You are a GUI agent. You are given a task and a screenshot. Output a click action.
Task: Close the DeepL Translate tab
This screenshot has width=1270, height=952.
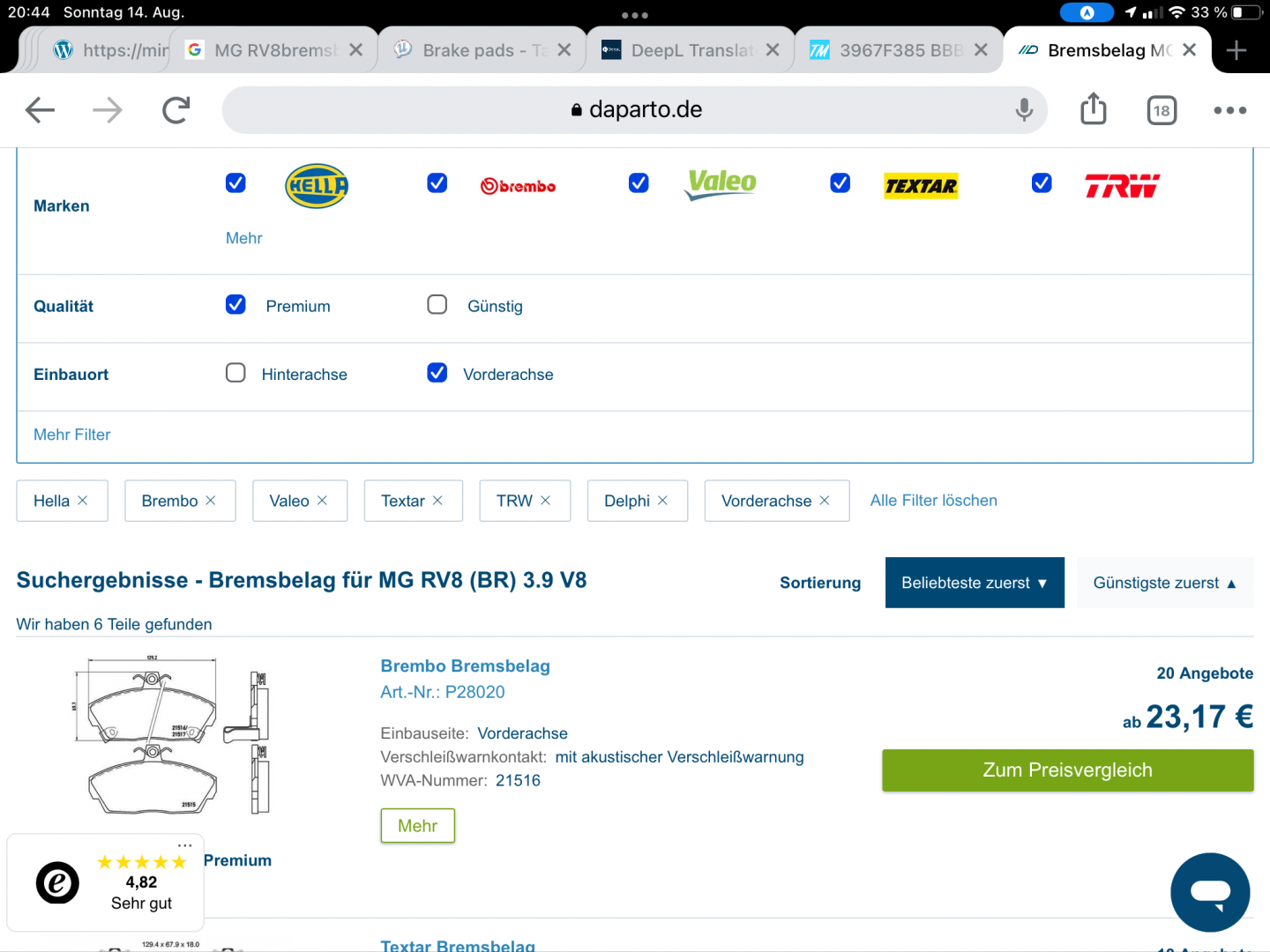[773, 50]
